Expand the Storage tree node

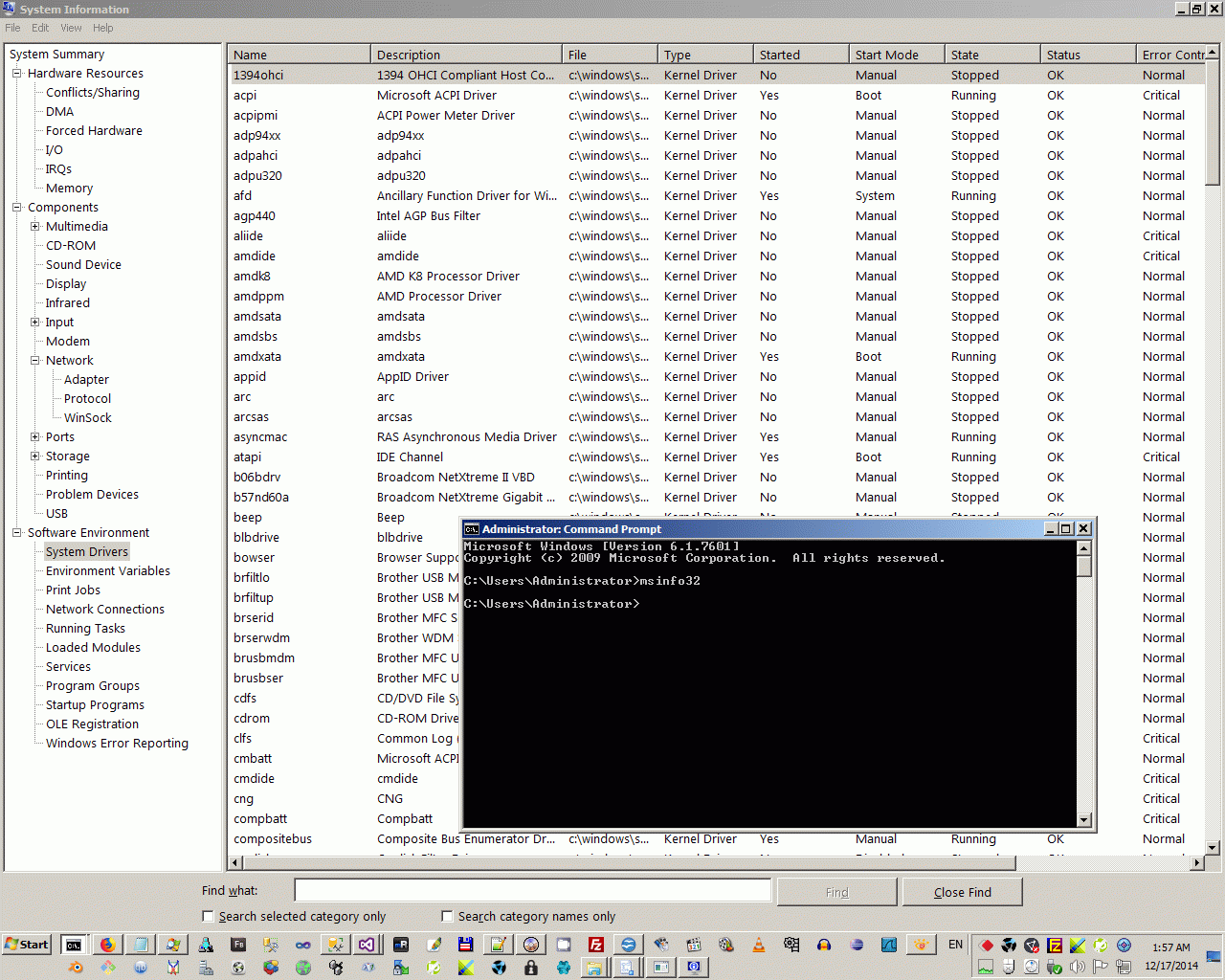tap(34, 457)
